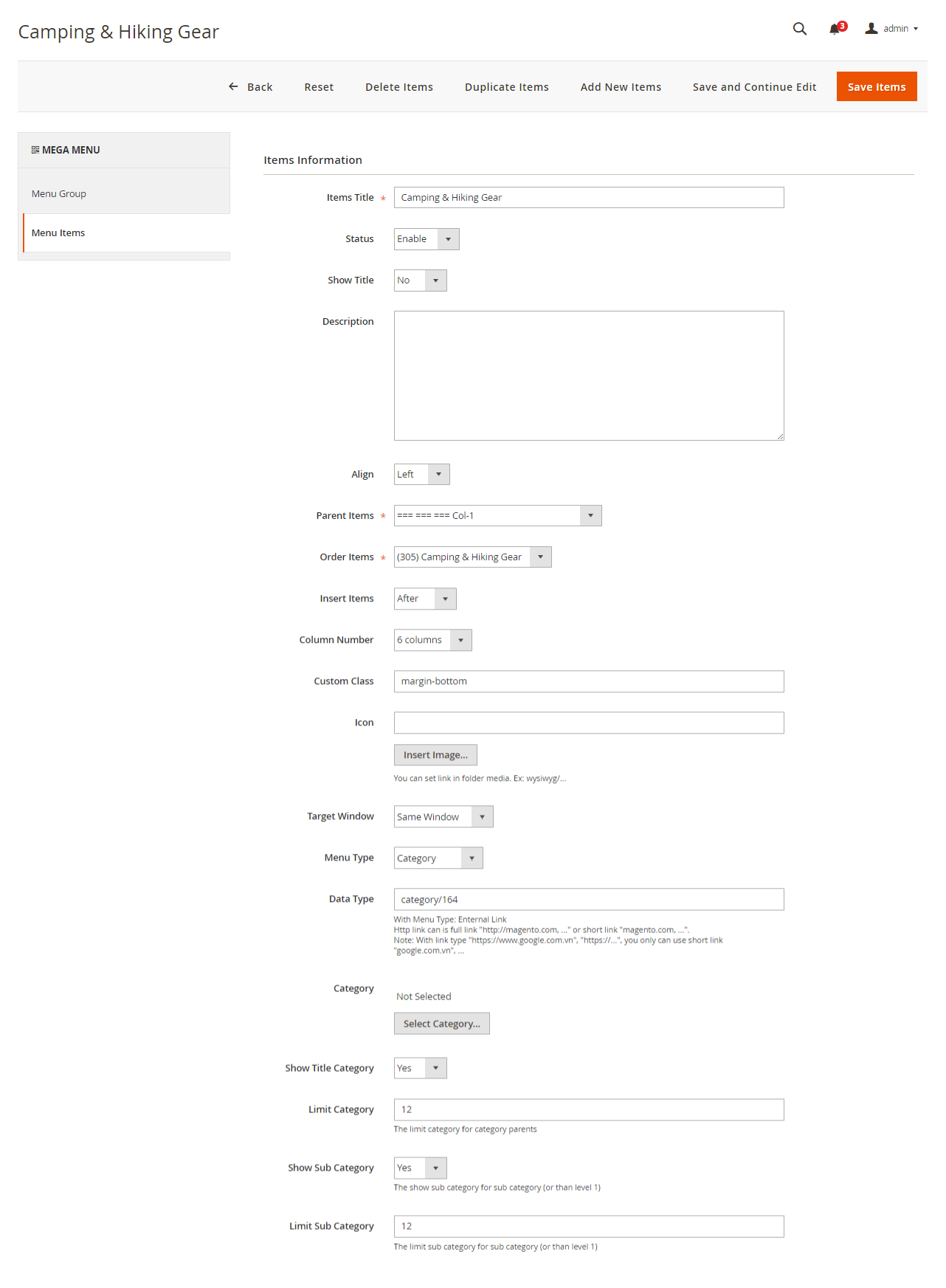Click 'You can set link in folder media' hint
Viewport: 946px width, 1288px height.
coord(480,779)
